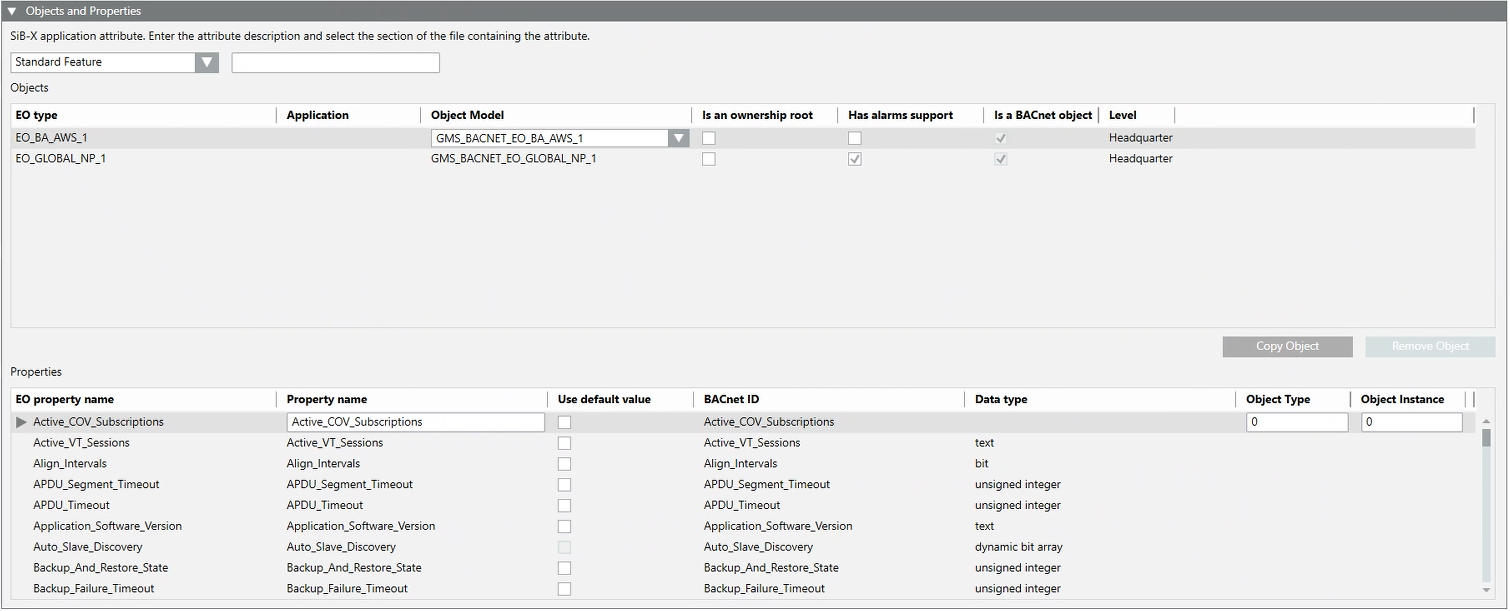Toggle ownership root checkbox for EO_BA_AWS_1
The width and height of the screenshot is (1510, 611).
(709, 138)
